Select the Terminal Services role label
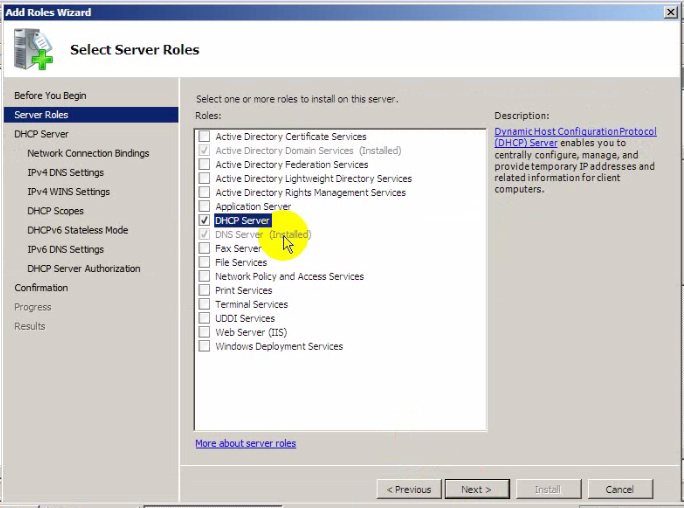This screenshot has height=508, width=684. tap(251, 304)
